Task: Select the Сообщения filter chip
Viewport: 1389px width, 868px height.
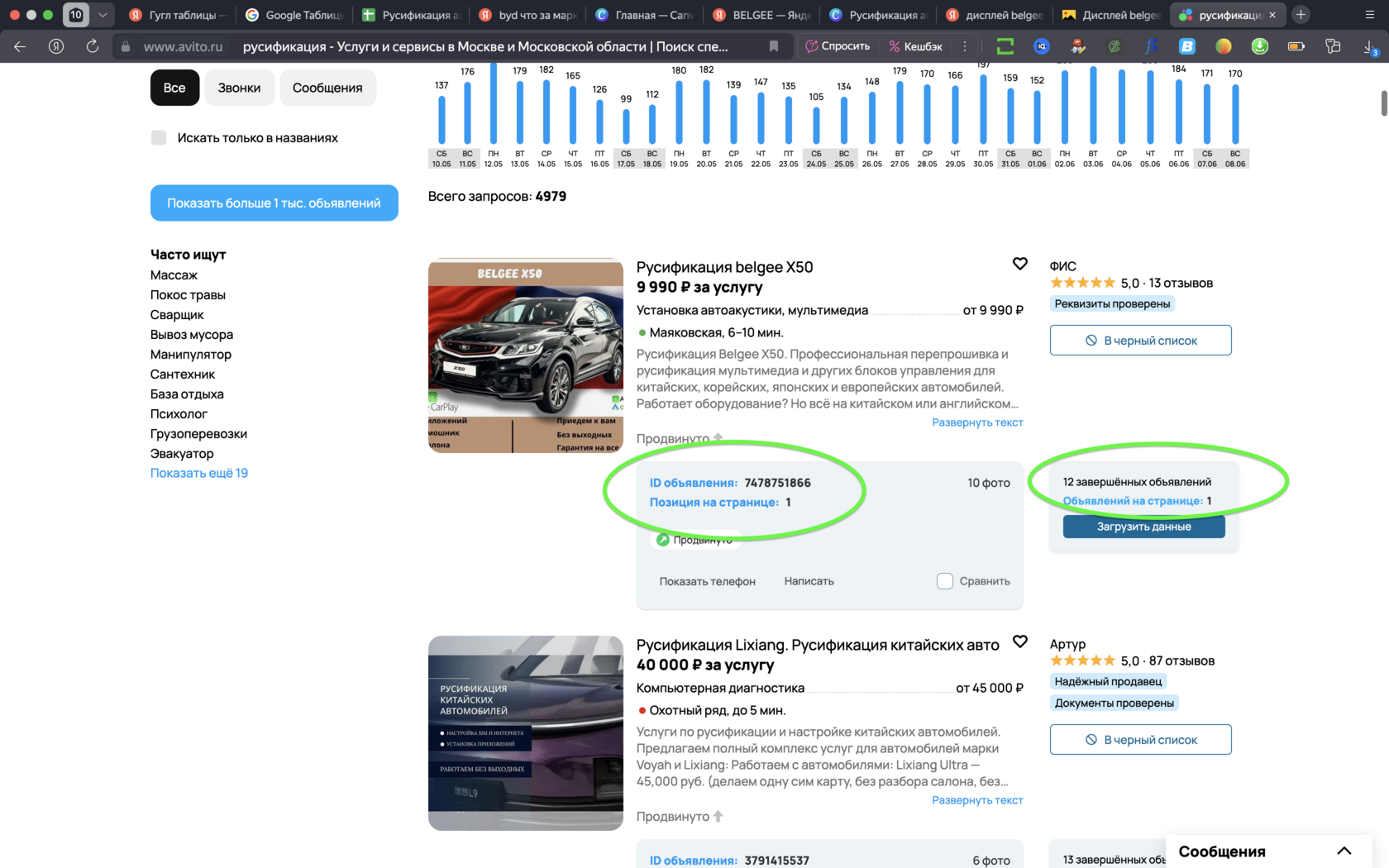Action: pos(327,88)
